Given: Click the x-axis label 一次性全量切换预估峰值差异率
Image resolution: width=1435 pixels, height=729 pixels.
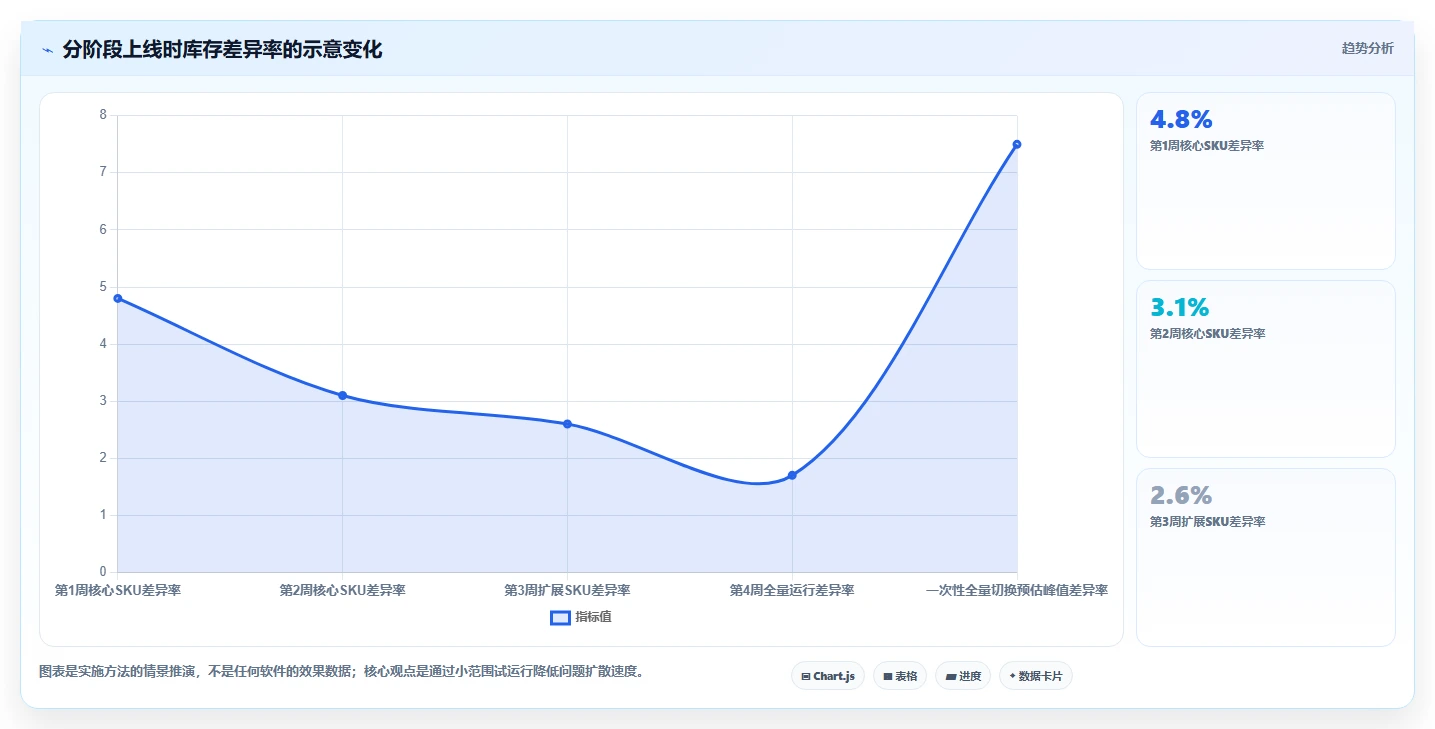Looking at the screenshot, I should (x=1017, y=590).
